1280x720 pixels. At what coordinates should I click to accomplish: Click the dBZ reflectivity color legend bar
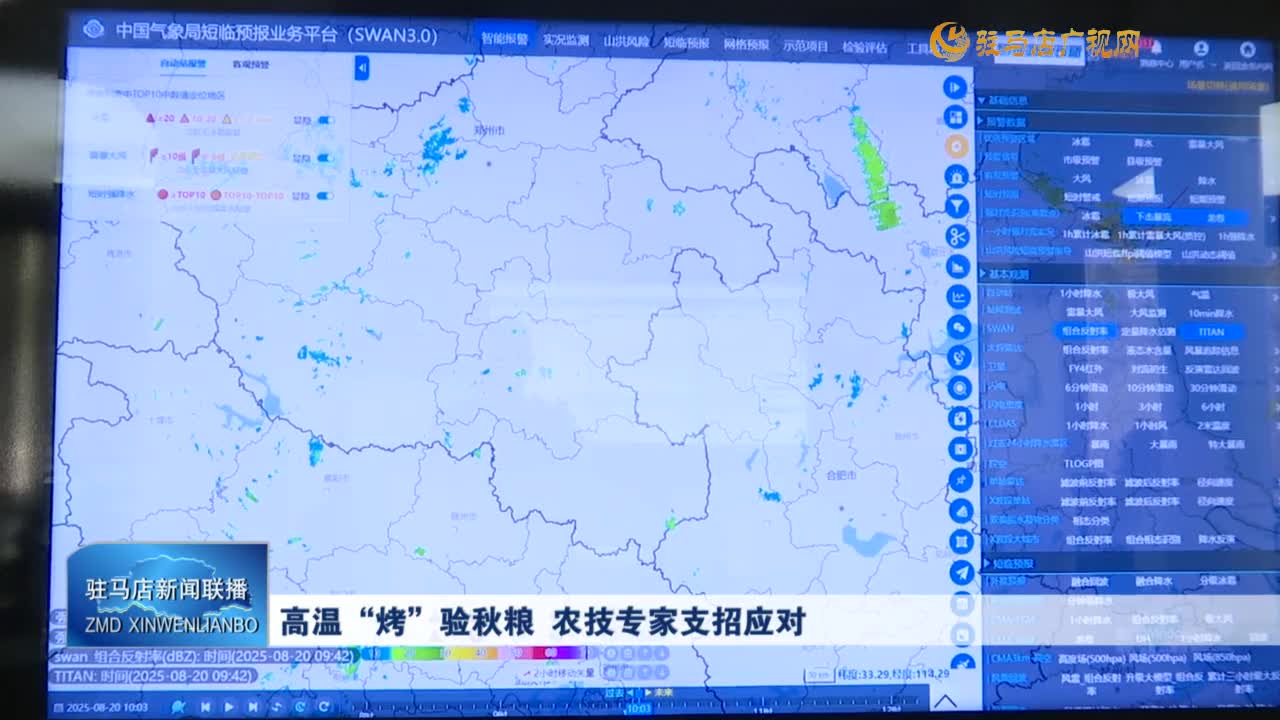click(x=474, y=653)
